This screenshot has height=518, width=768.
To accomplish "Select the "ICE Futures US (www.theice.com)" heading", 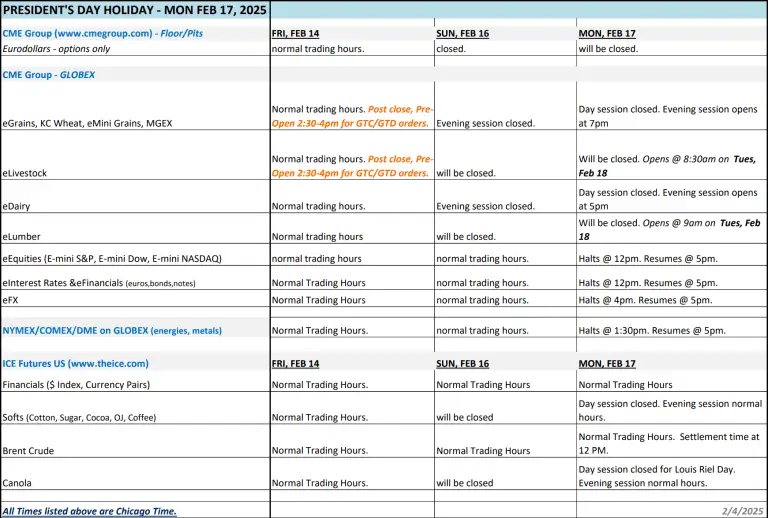I will (75, 363).
